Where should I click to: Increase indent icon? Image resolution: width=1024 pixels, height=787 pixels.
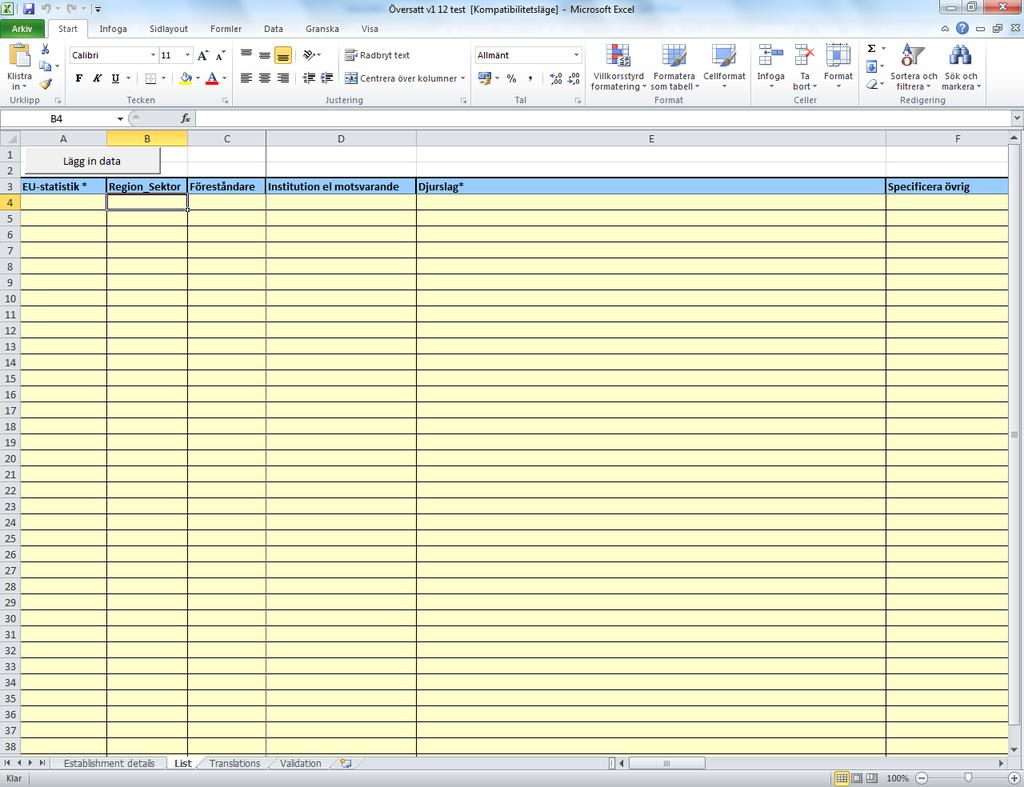(327, 78)
